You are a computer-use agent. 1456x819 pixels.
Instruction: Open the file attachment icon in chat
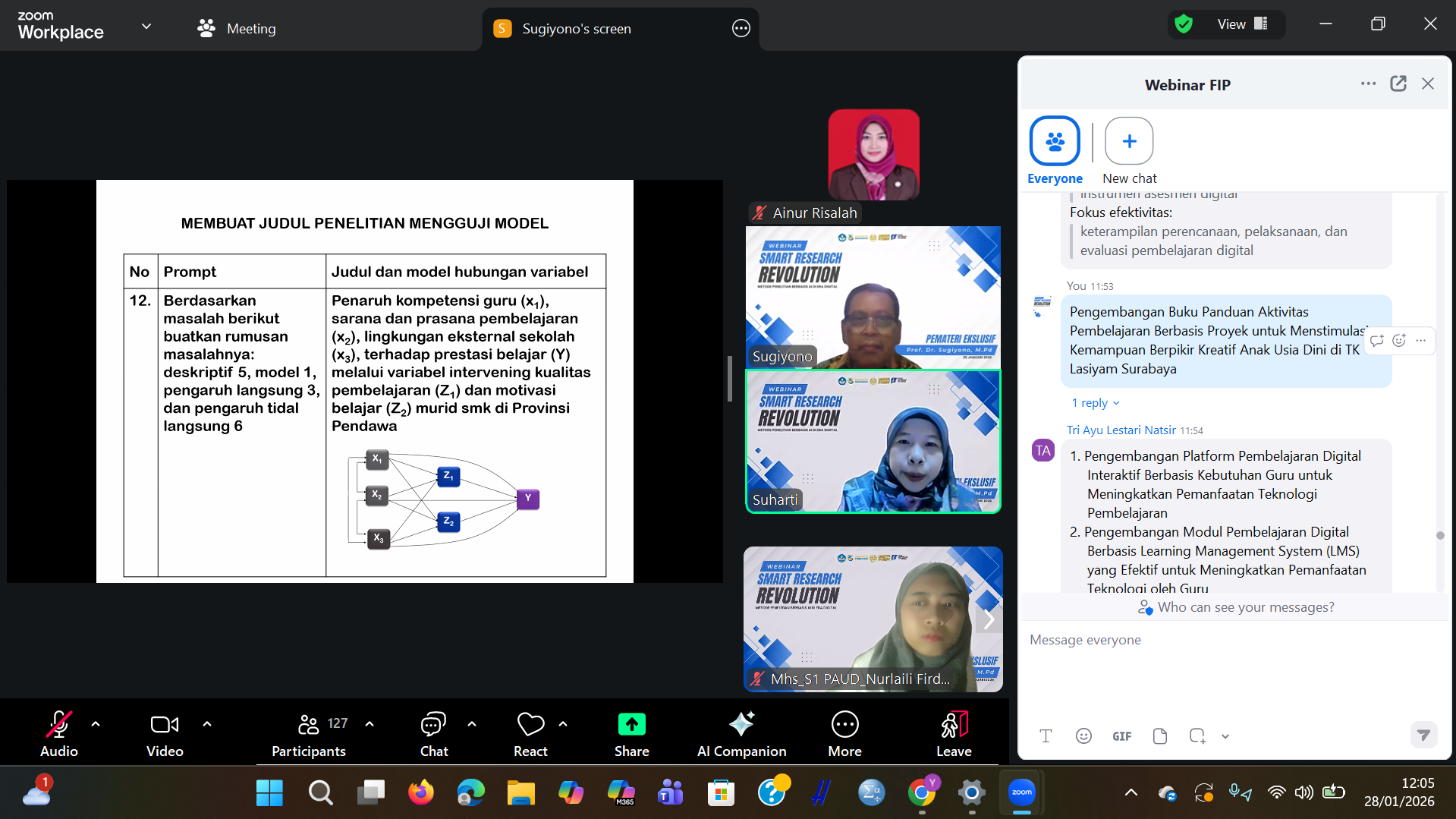[1159, 736]
